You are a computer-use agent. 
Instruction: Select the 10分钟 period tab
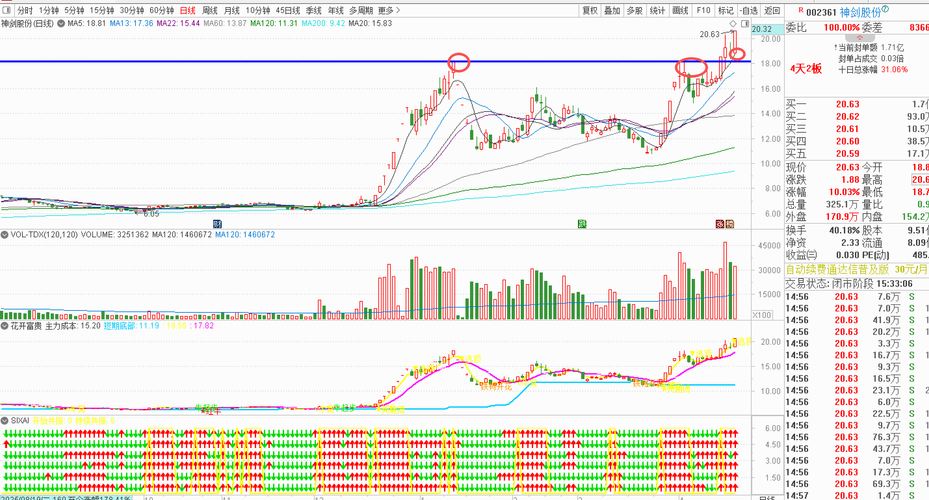258,11
